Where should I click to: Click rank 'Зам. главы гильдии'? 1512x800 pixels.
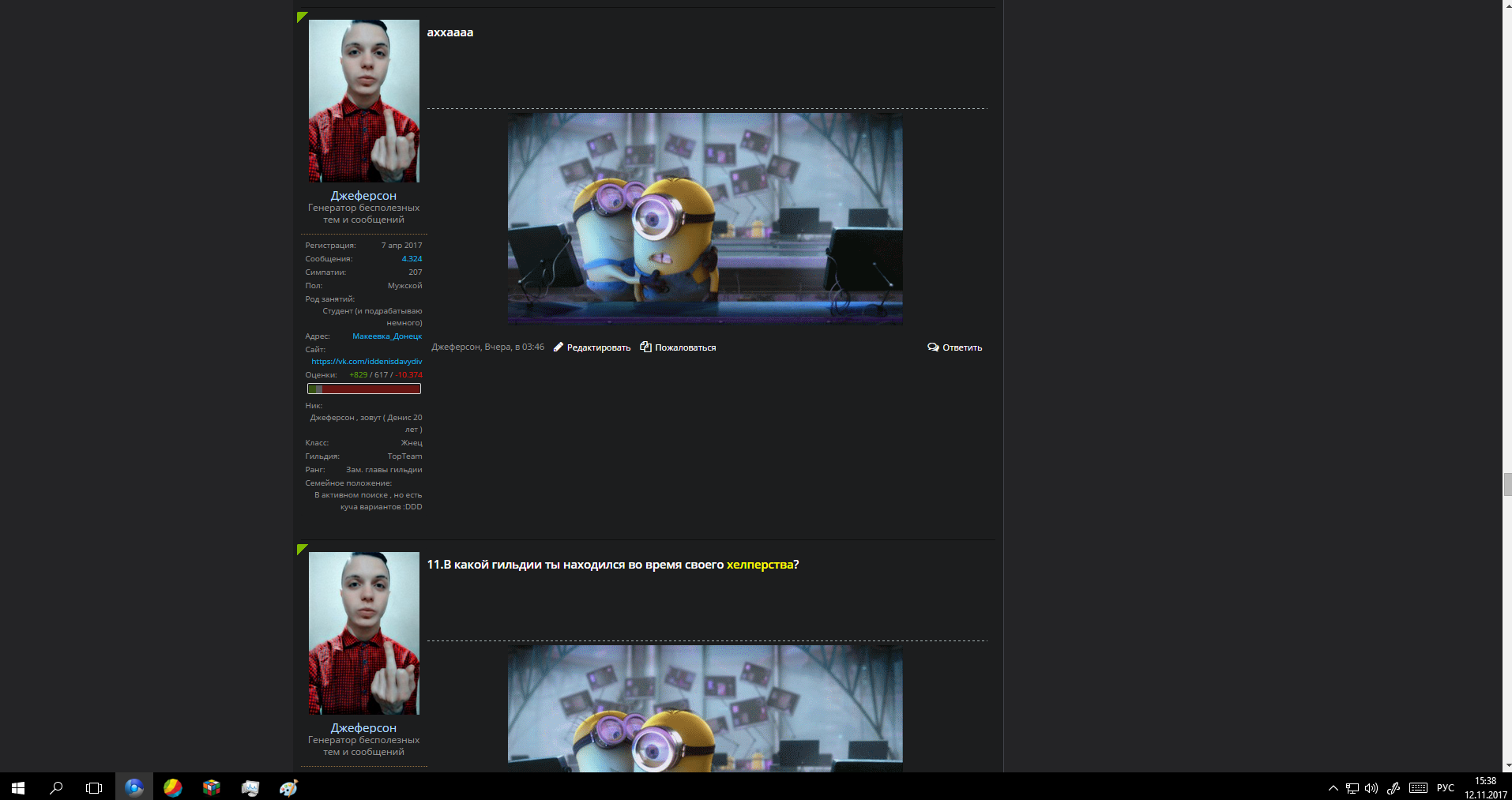384,470
